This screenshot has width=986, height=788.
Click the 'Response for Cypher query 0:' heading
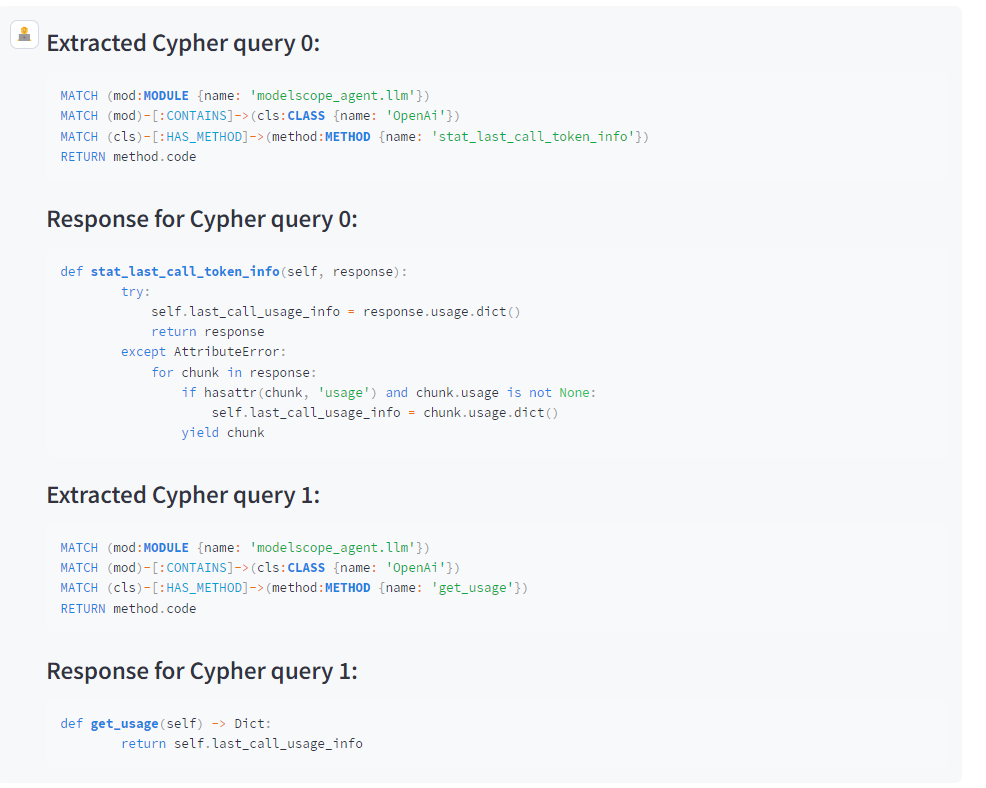202,219
